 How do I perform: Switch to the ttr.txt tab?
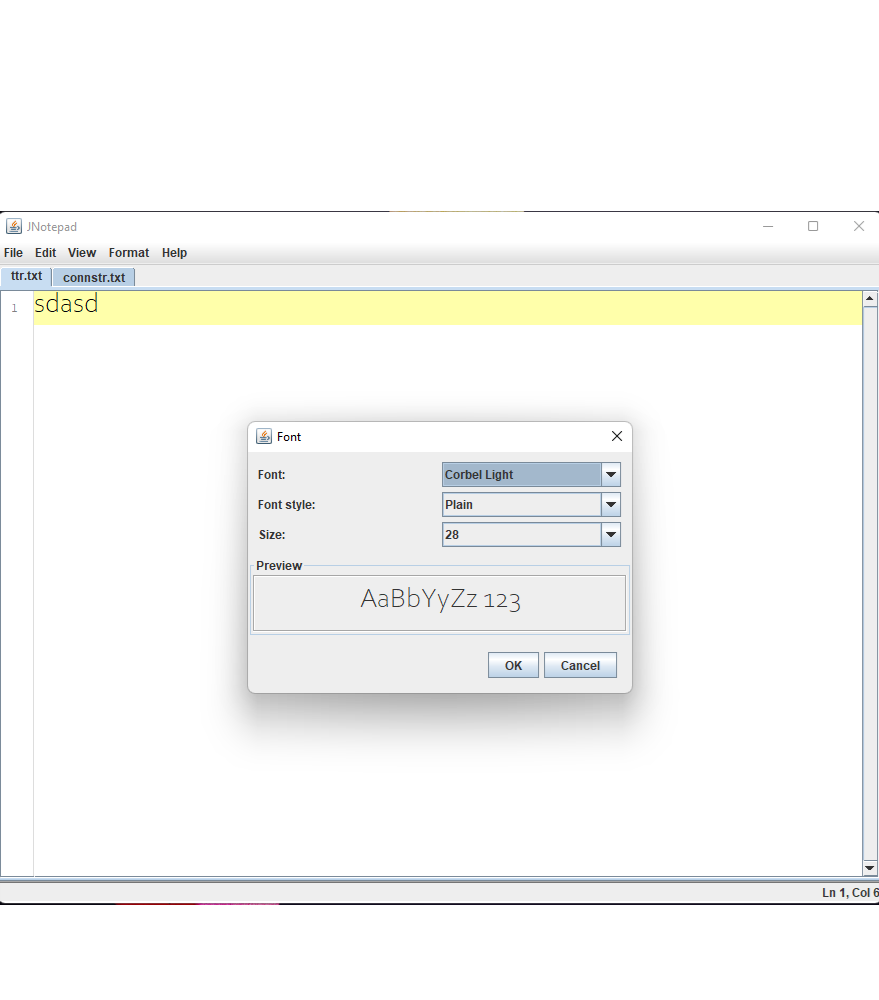coord(26,277)
